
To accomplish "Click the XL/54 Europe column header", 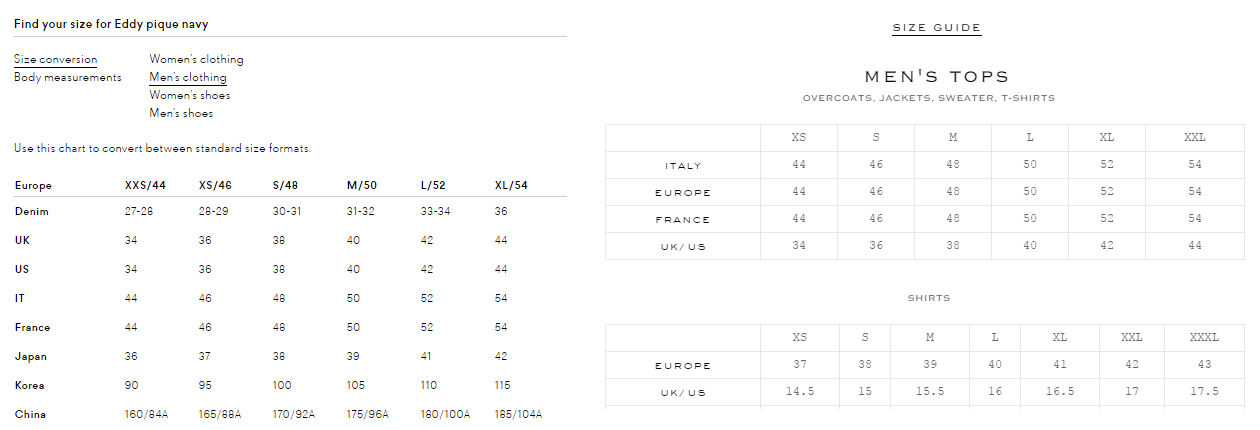I will (511, 185).
